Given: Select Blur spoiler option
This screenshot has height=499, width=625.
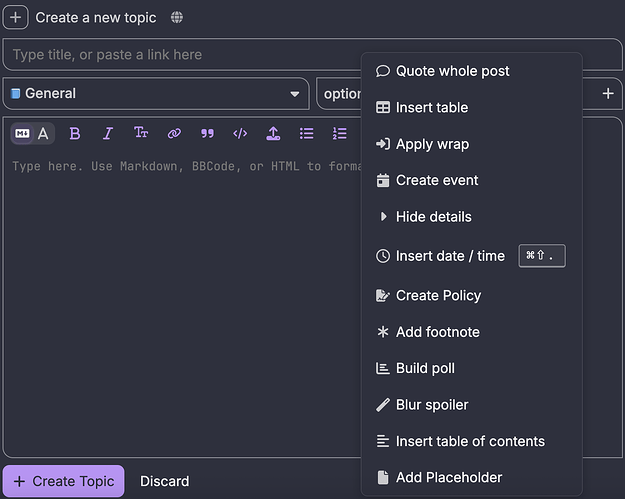Looking at the screenshot, I should click(472, 405).
